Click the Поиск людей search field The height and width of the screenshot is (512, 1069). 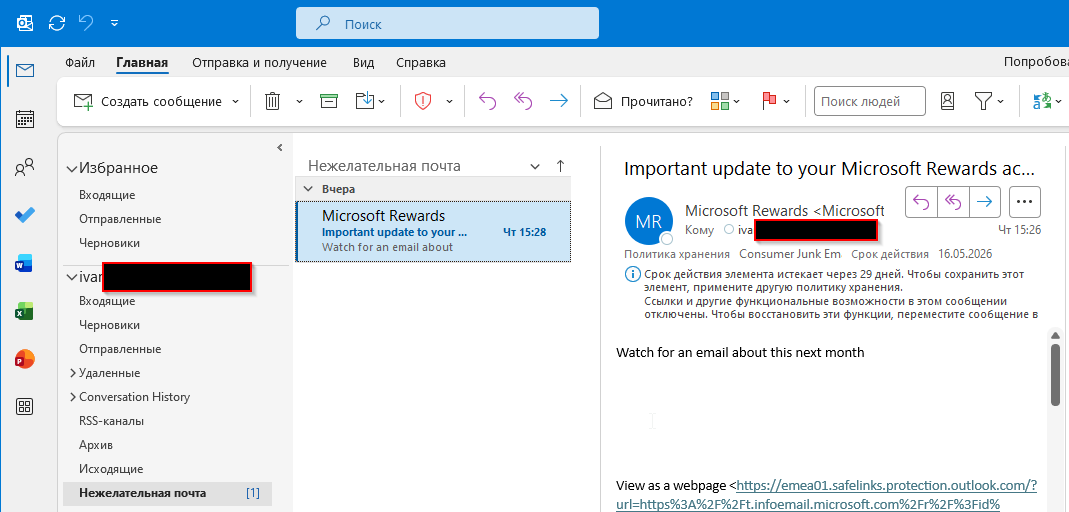point(868,101)
